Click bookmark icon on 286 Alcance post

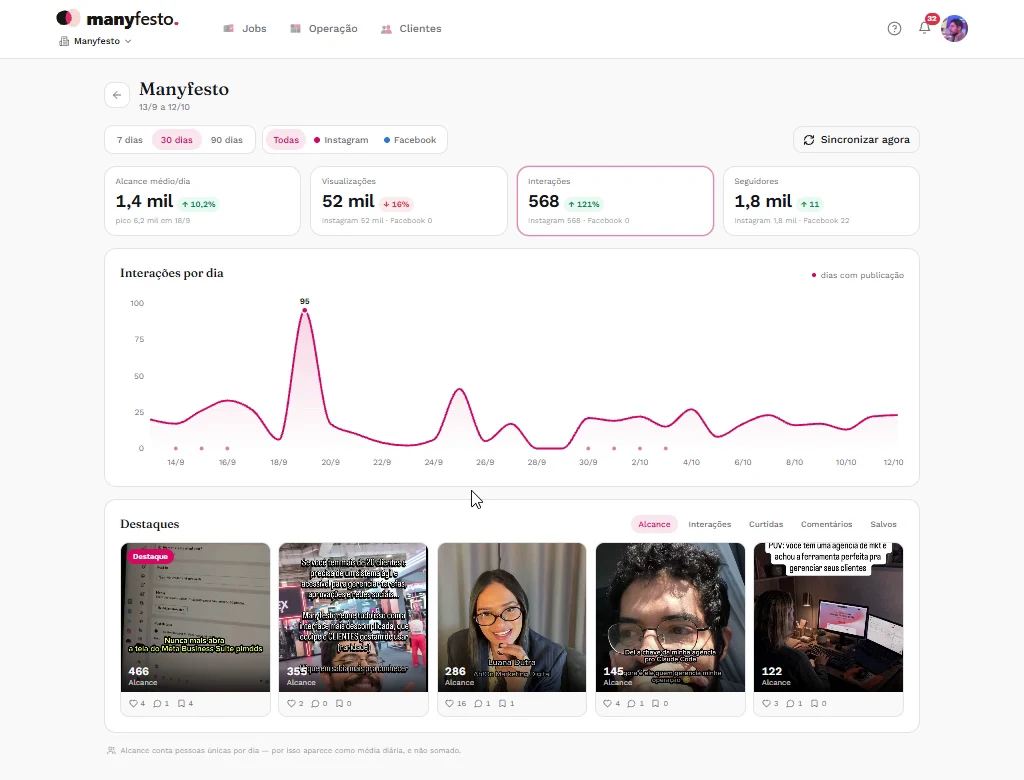tap(502, 704)
